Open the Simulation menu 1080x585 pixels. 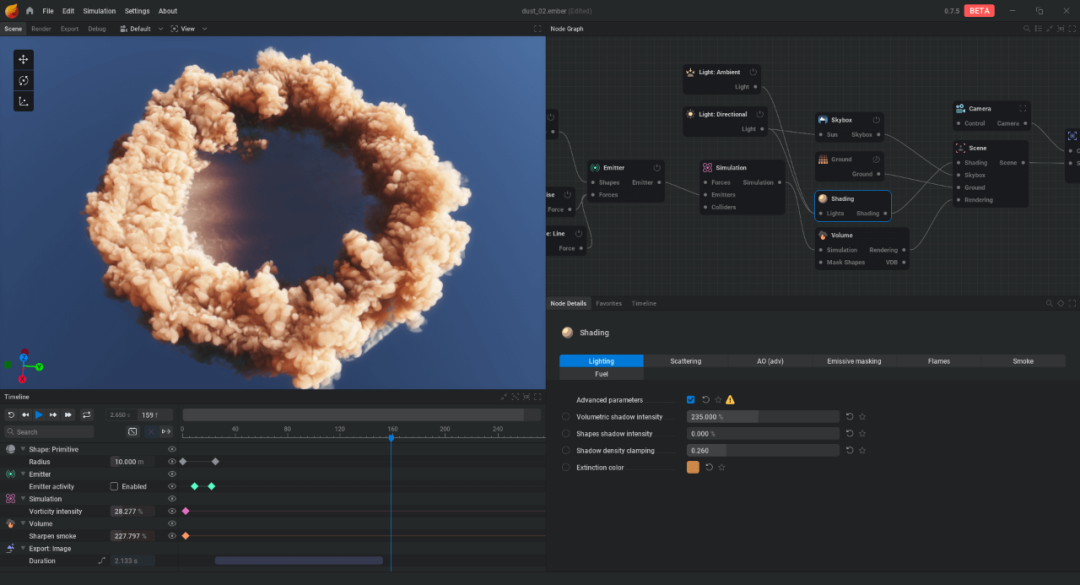(99, 11)
